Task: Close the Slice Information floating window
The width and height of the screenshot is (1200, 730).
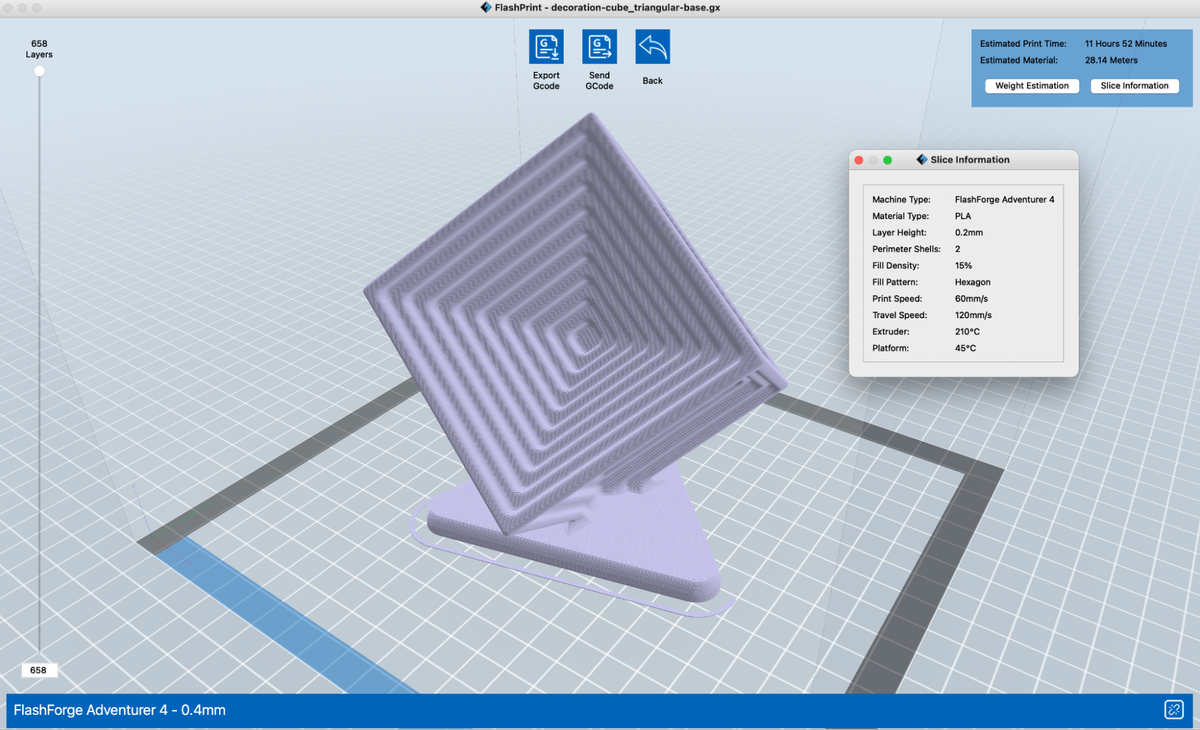Action: 859,159
